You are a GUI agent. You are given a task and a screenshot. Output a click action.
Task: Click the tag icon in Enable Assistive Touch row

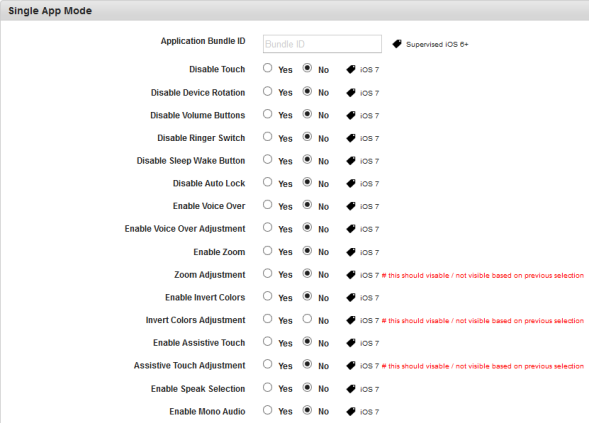point(350,343)
